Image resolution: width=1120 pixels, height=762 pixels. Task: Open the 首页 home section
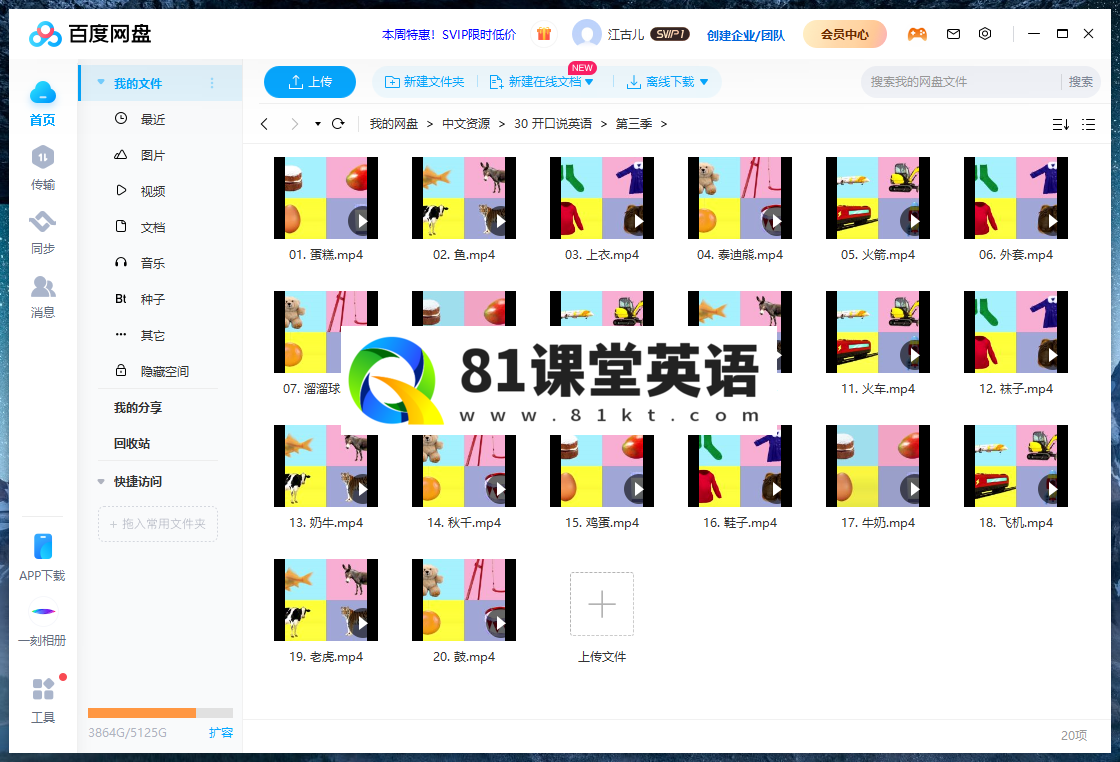[x=42, y=104]
